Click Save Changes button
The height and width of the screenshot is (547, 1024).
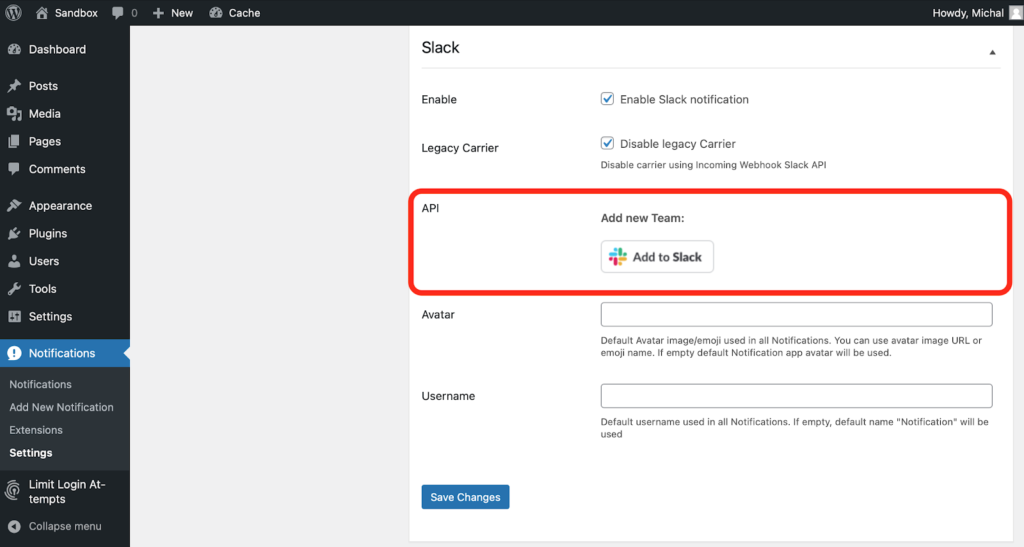tap(465, 497)
